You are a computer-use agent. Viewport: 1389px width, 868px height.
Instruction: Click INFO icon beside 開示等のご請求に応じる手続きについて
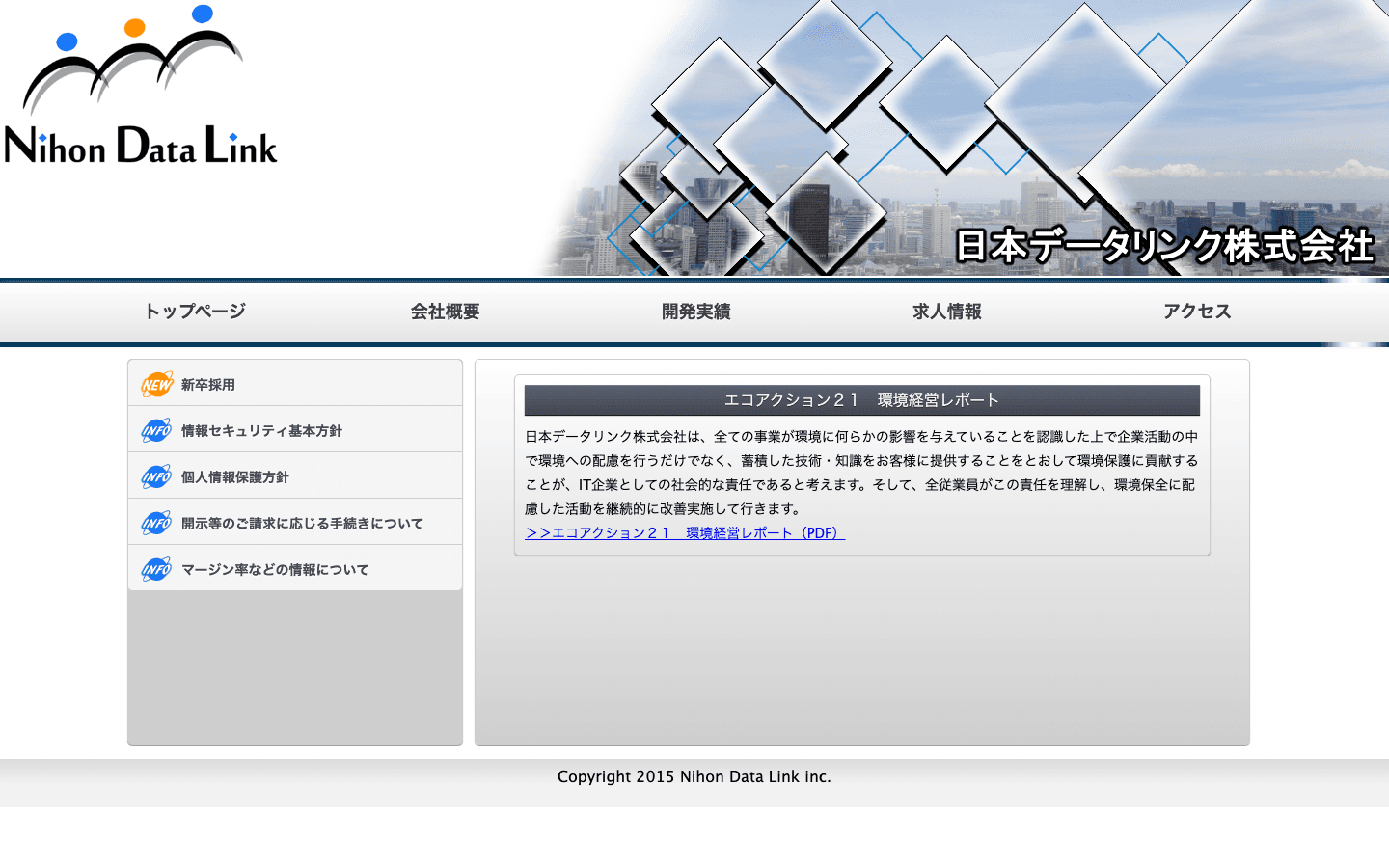[157, 524]
